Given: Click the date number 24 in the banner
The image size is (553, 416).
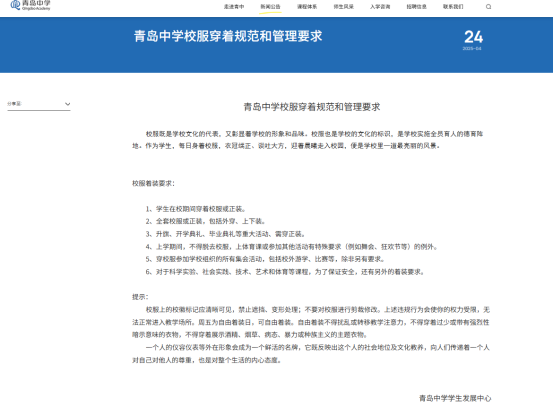Looking at the screenshot, I should 473,37.
